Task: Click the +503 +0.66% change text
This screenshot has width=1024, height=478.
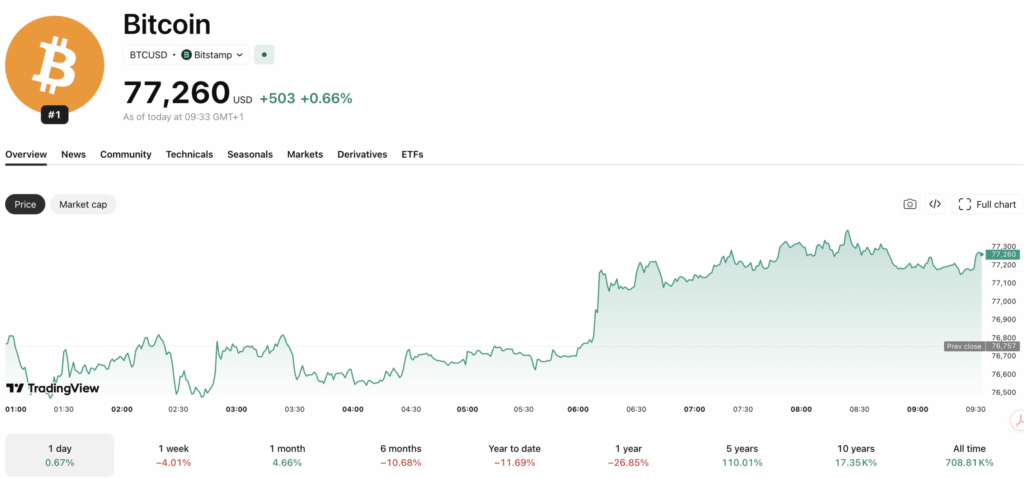Action: click(306, 99)
